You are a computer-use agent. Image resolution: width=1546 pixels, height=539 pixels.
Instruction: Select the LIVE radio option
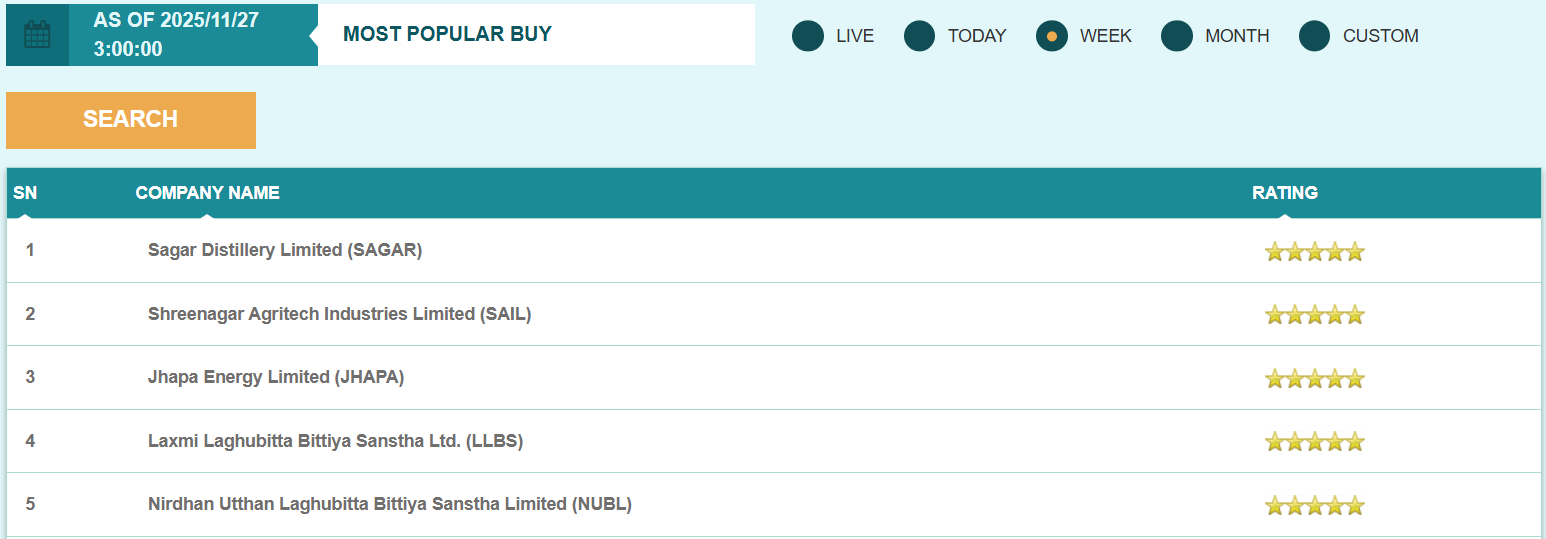(808, 36)
